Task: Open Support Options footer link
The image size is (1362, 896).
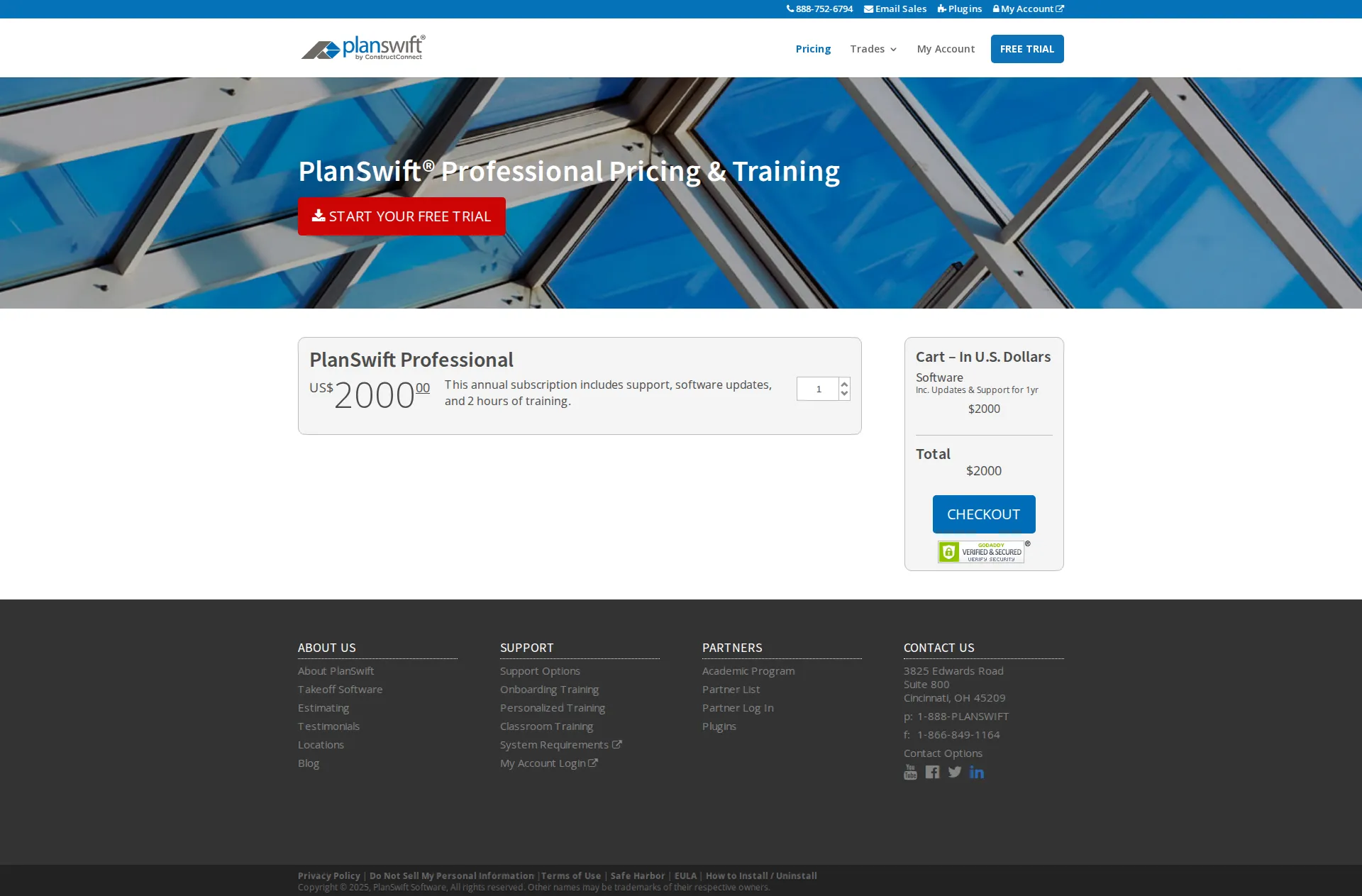Action: click(540, 671)
